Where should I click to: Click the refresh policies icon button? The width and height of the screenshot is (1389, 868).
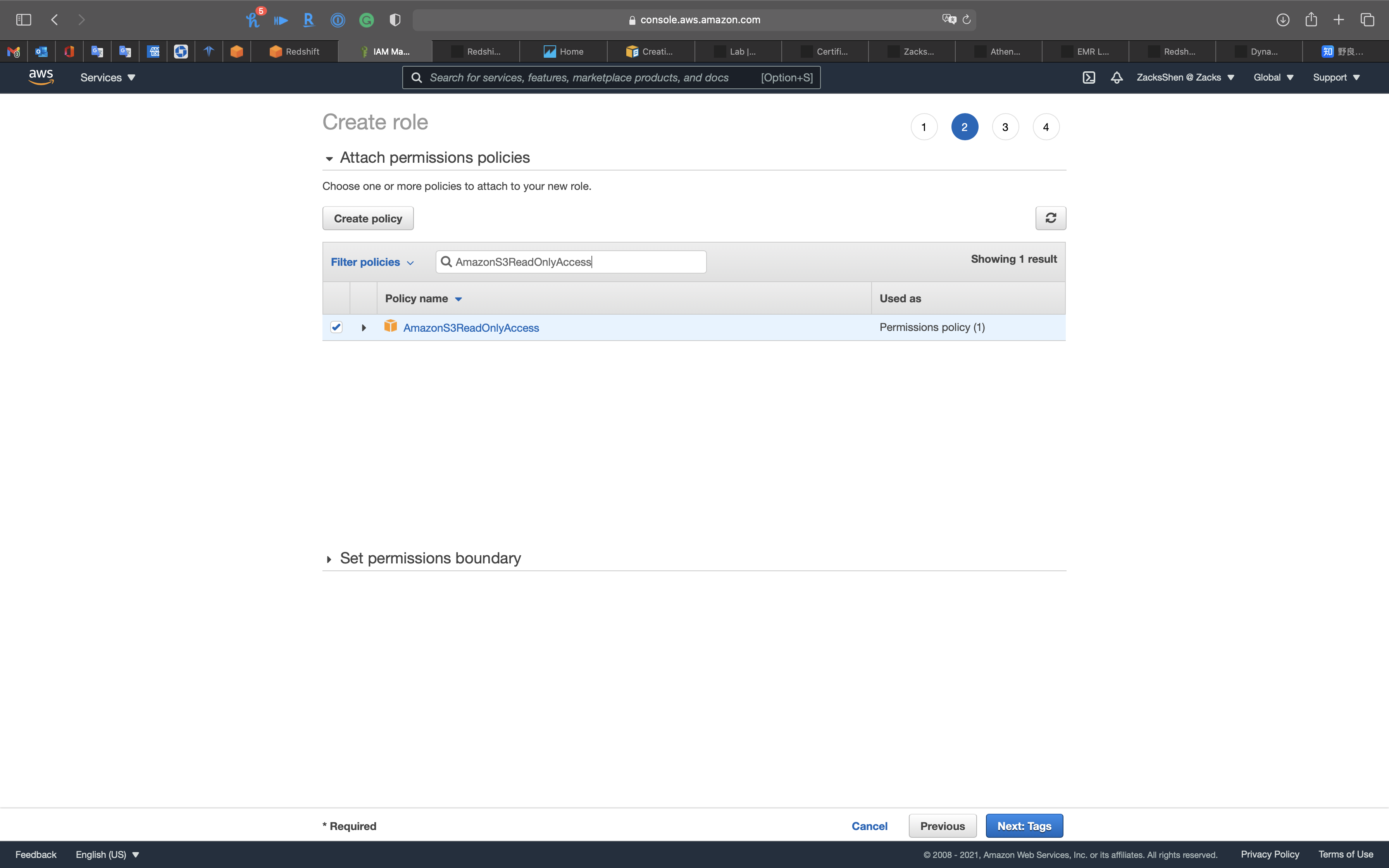click(1050, 218)
